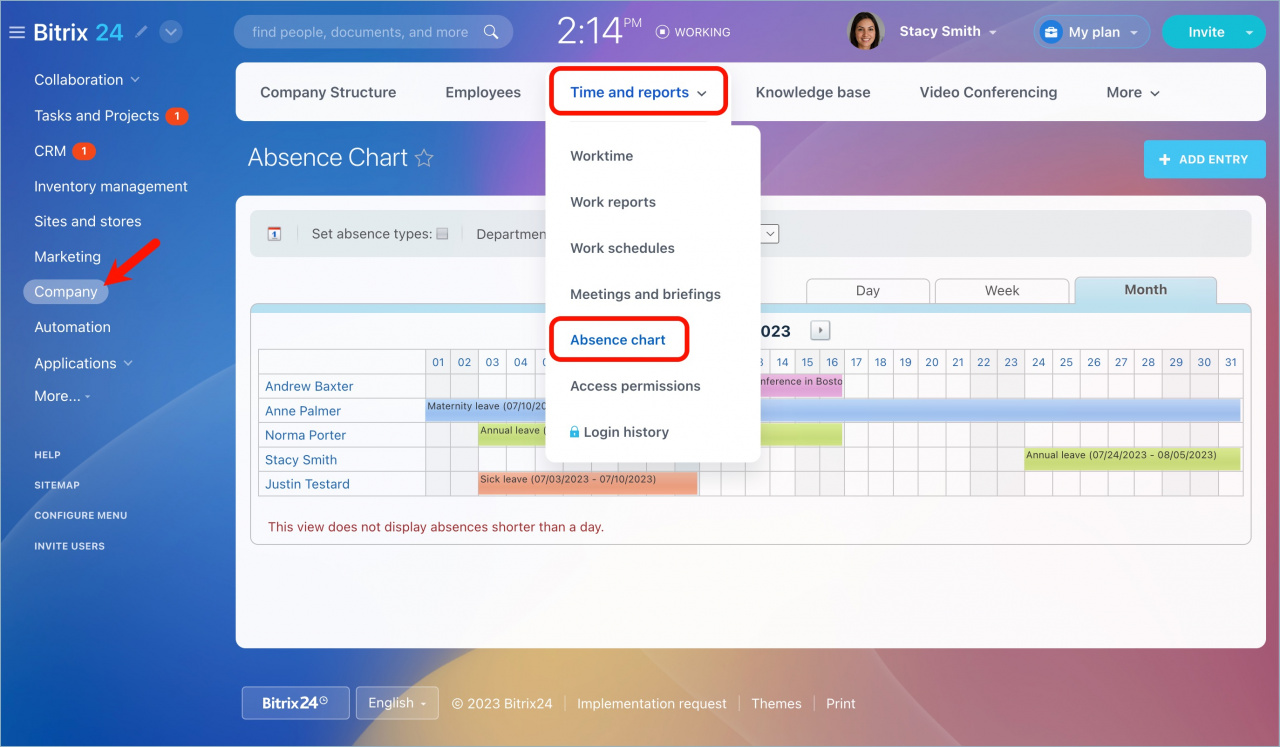
Task: Choose the locked Login history item
Action: (619, 432)
